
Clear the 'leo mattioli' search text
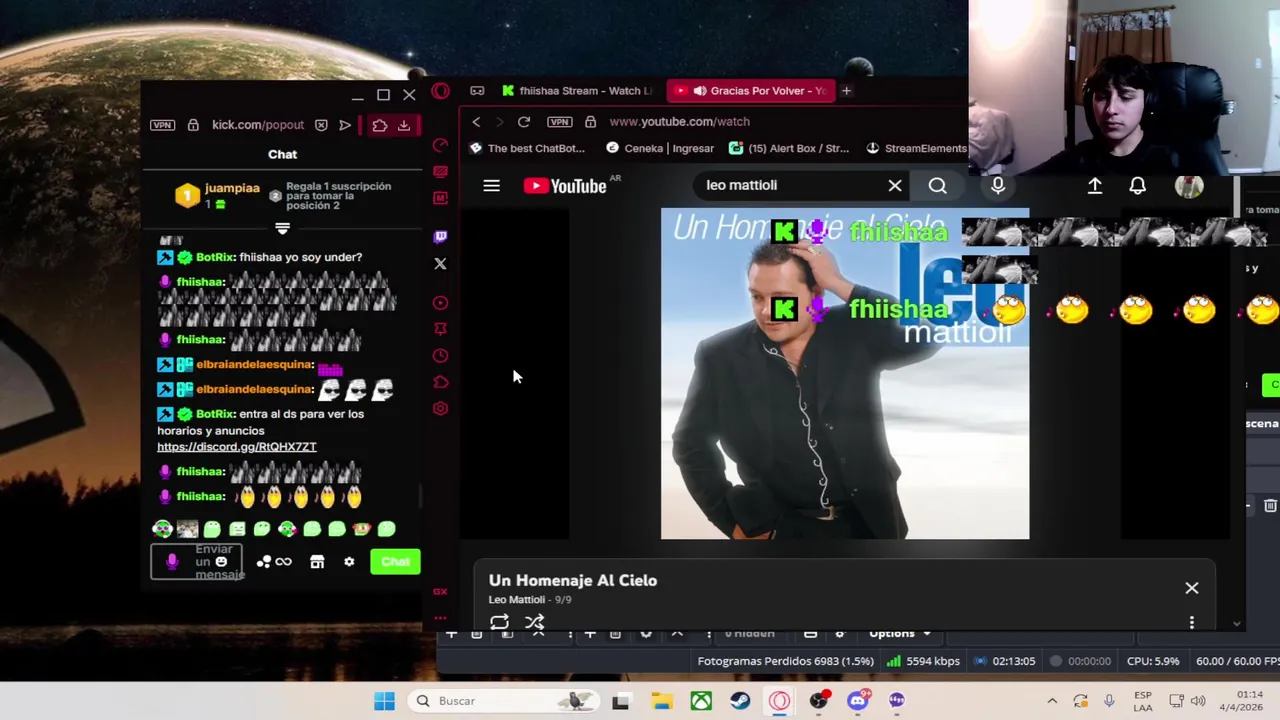895,185
